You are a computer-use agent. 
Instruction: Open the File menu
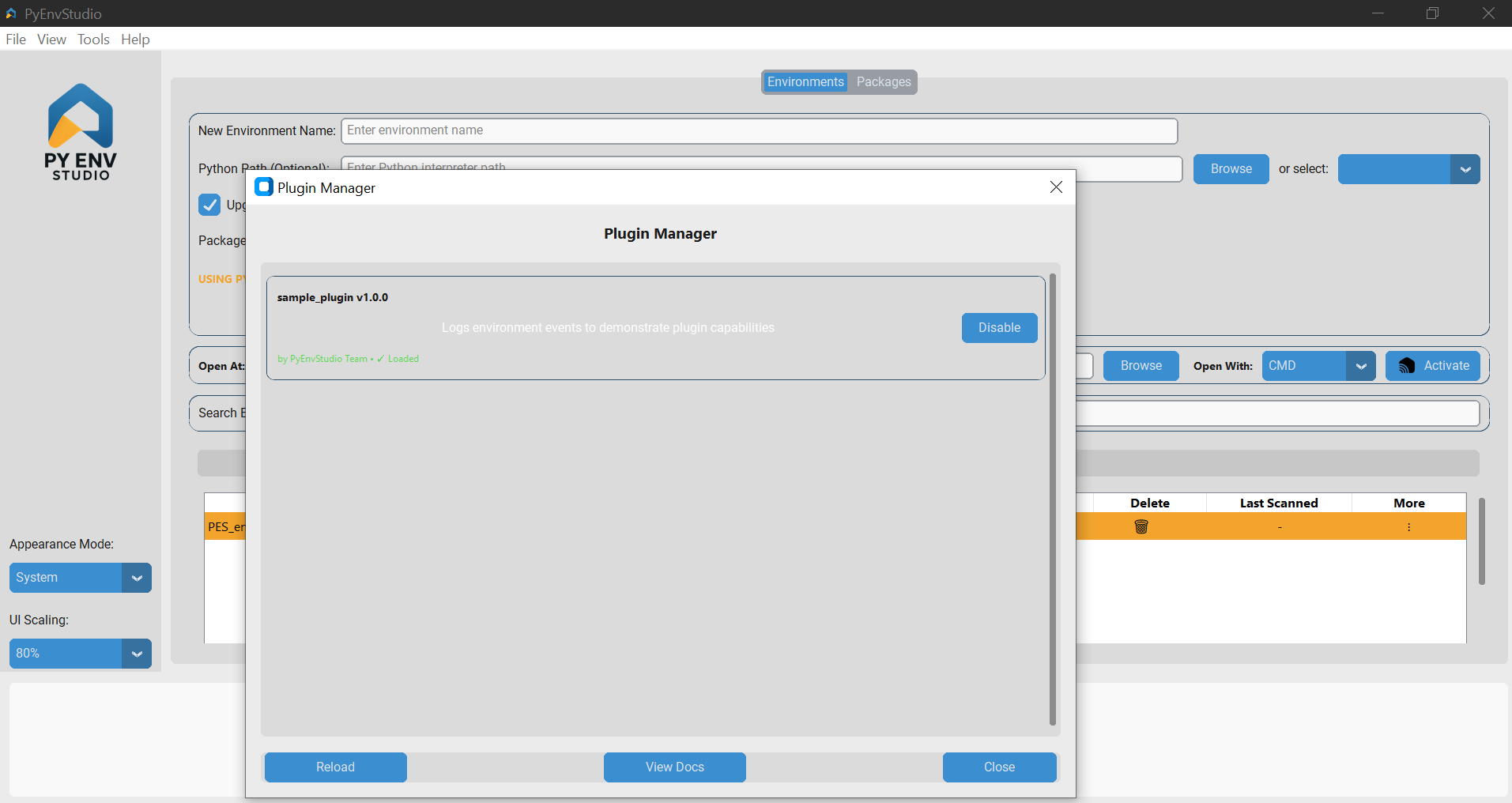(16, 40)
